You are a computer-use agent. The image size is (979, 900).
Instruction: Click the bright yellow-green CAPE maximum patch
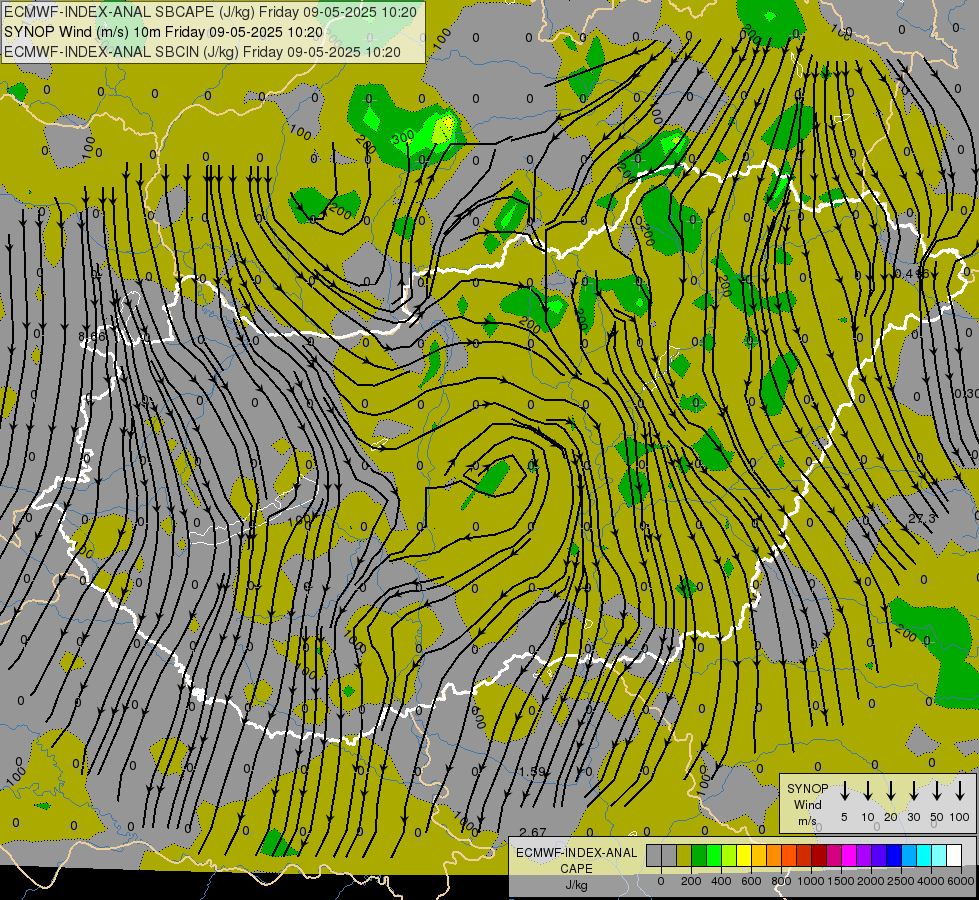[443, 129]
